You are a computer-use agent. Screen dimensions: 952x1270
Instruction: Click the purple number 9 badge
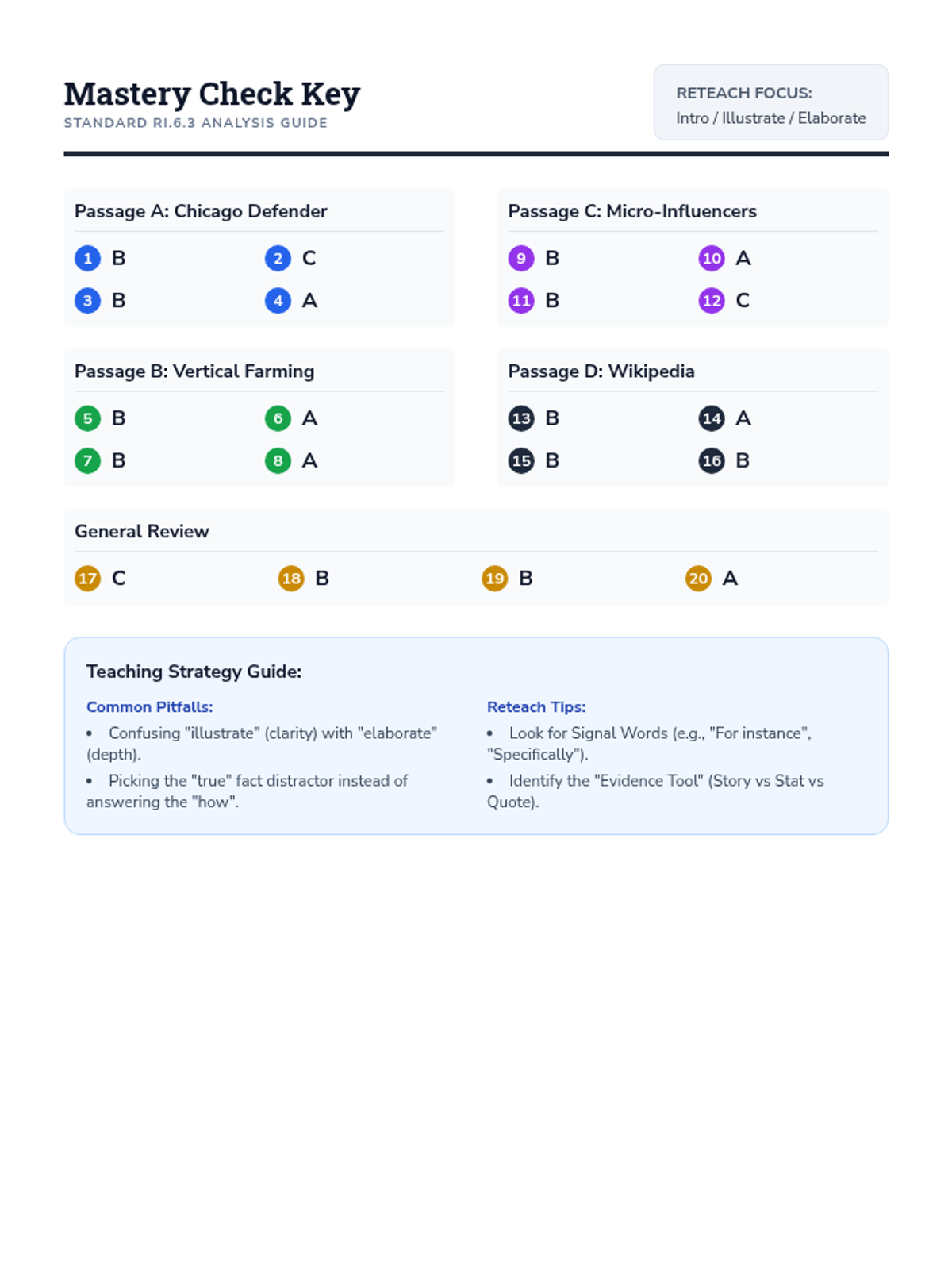(x=521, y=258)
